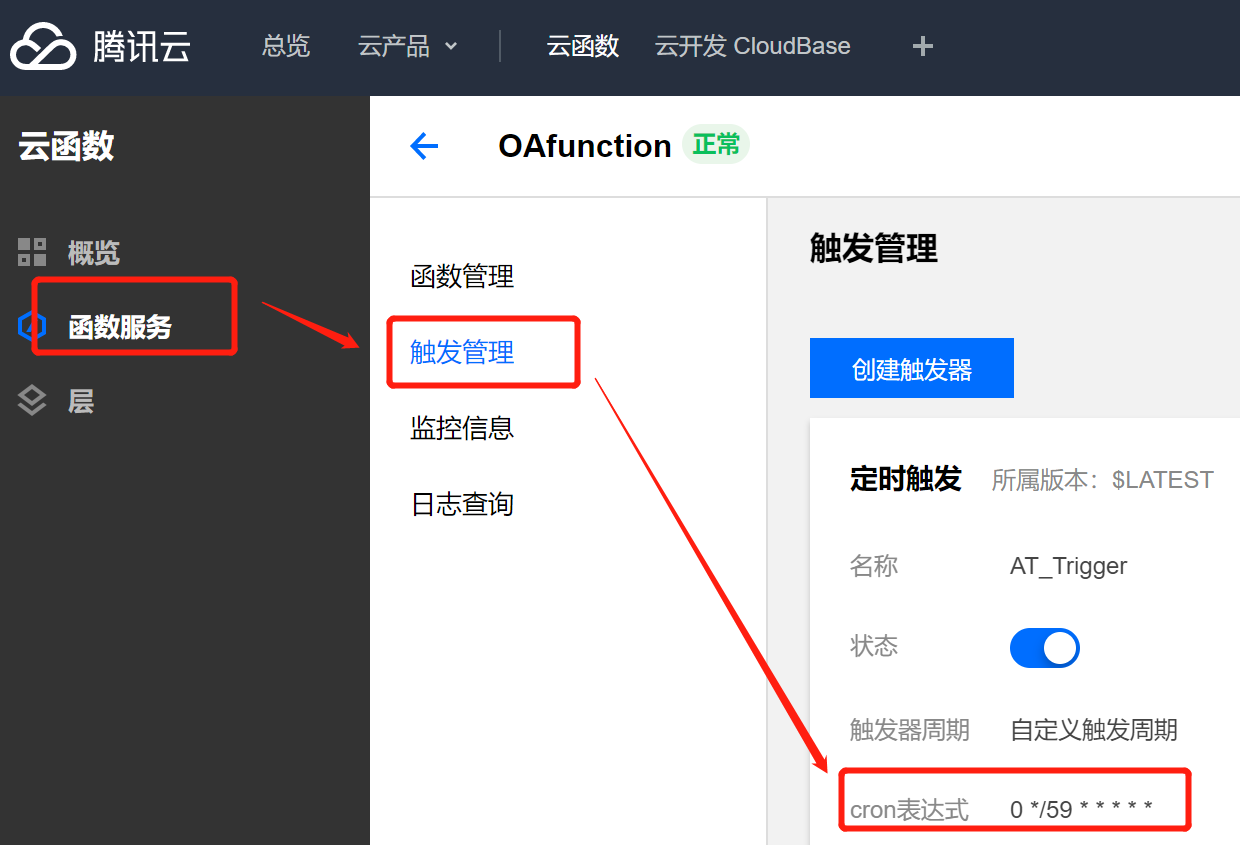Click the cron expression 0 */59 * * * * *

(1081, 809)
